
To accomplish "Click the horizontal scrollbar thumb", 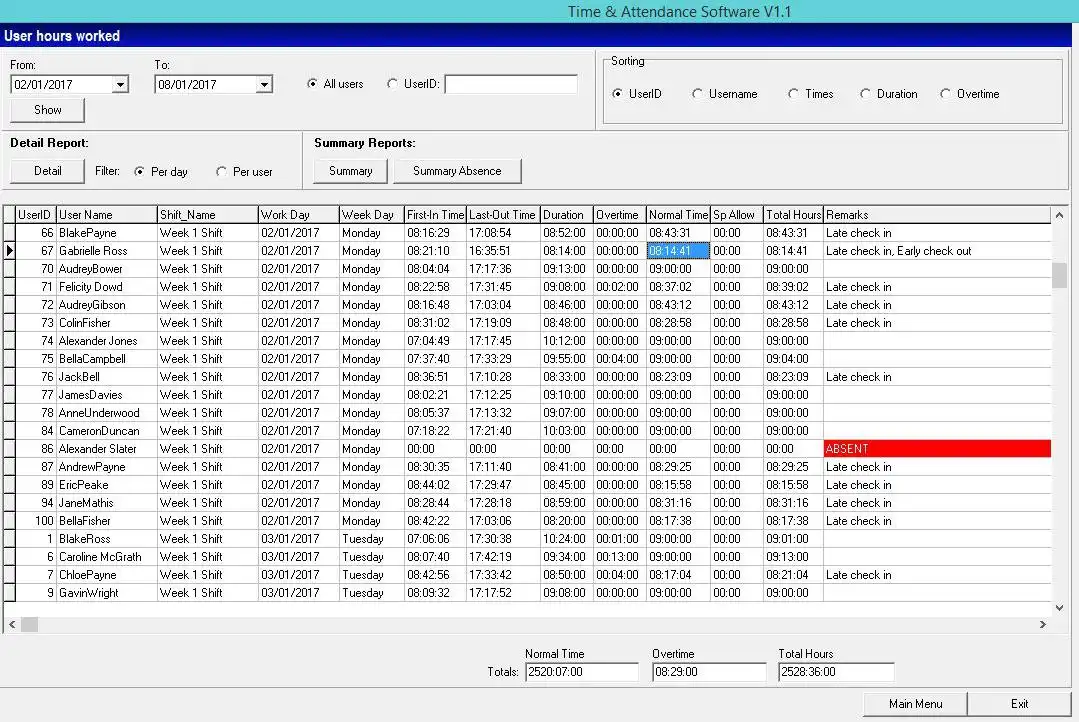I will [30, 624].
